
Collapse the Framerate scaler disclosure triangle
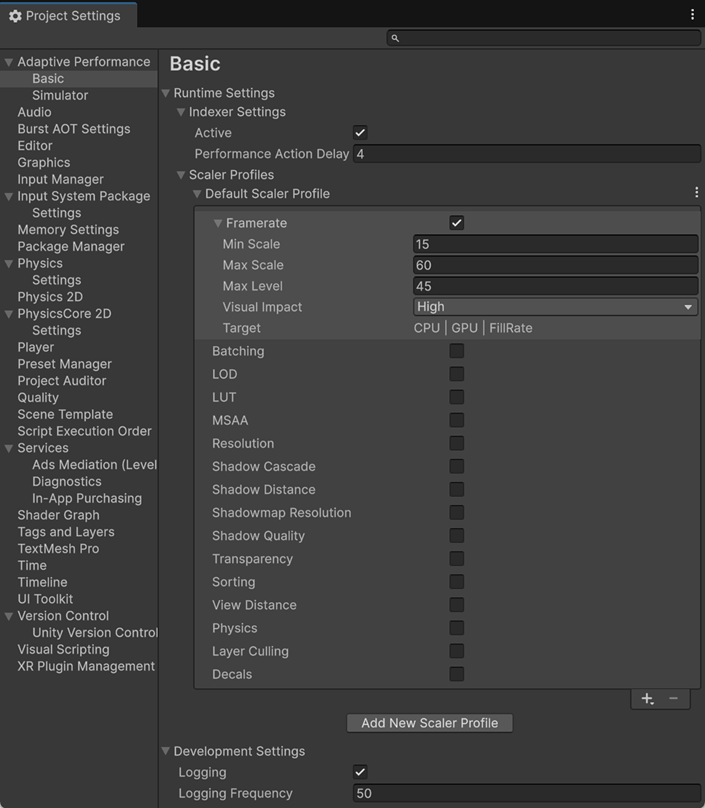218,222
